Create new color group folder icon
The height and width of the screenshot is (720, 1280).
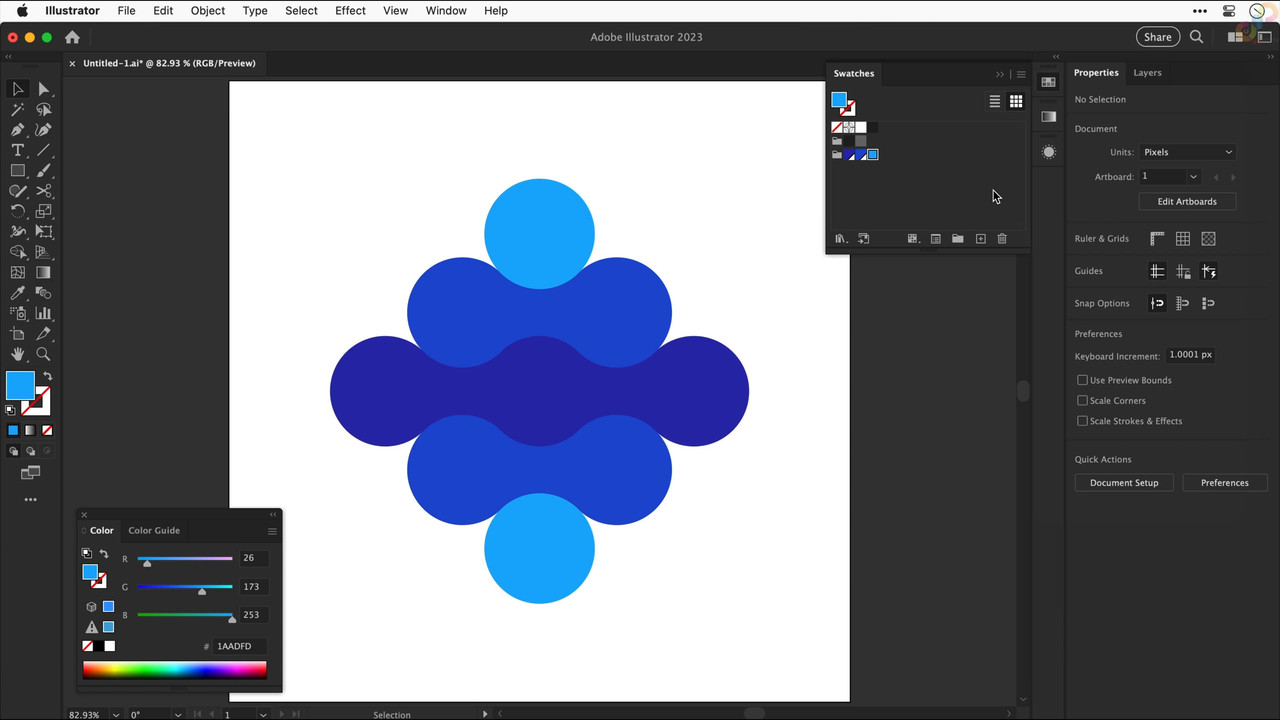[957, 239]
